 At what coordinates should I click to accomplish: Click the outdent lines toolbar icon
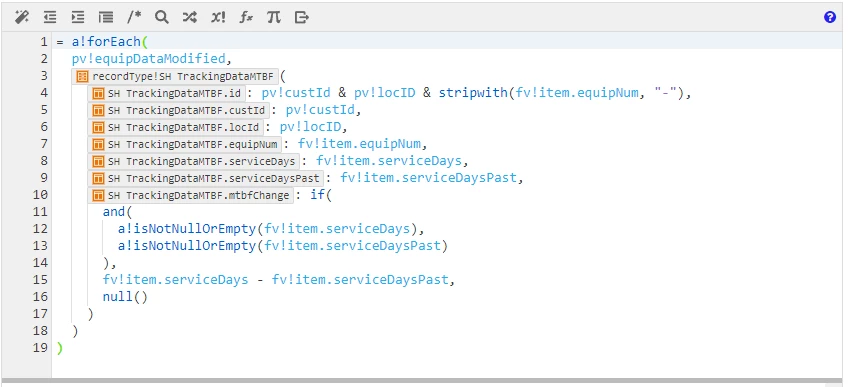coord(50,17)
